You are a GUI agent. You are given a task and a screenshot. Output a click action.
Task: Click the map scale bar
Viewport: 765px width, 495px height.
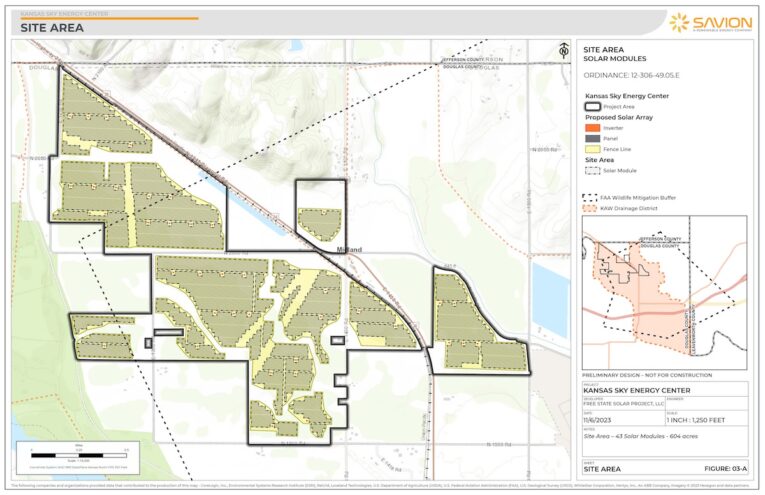[x=79, y=455]
